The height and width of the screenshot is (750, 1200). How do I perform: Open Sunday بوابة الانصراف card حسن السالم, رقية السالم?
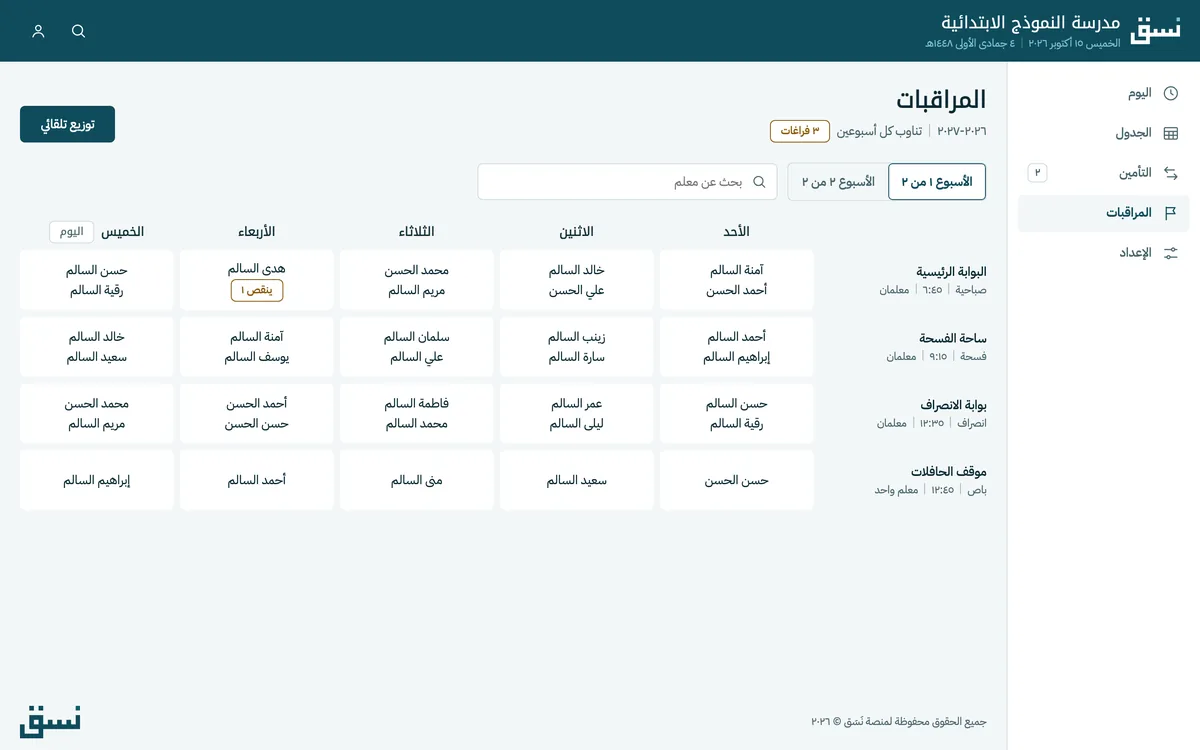[737, 413]
